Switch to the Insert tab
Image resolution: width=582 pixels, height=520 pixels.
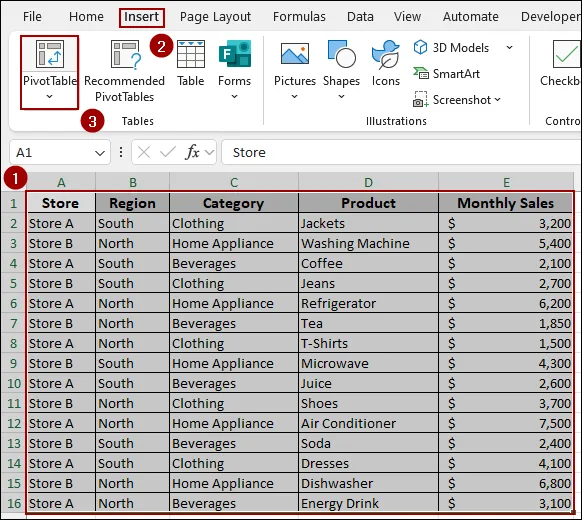[141, 17]
